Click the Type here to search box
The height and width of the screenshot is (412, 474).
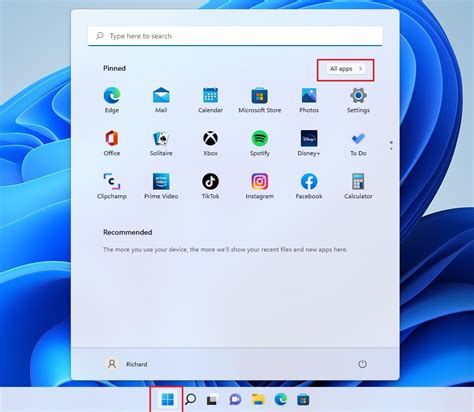point(235,36)
